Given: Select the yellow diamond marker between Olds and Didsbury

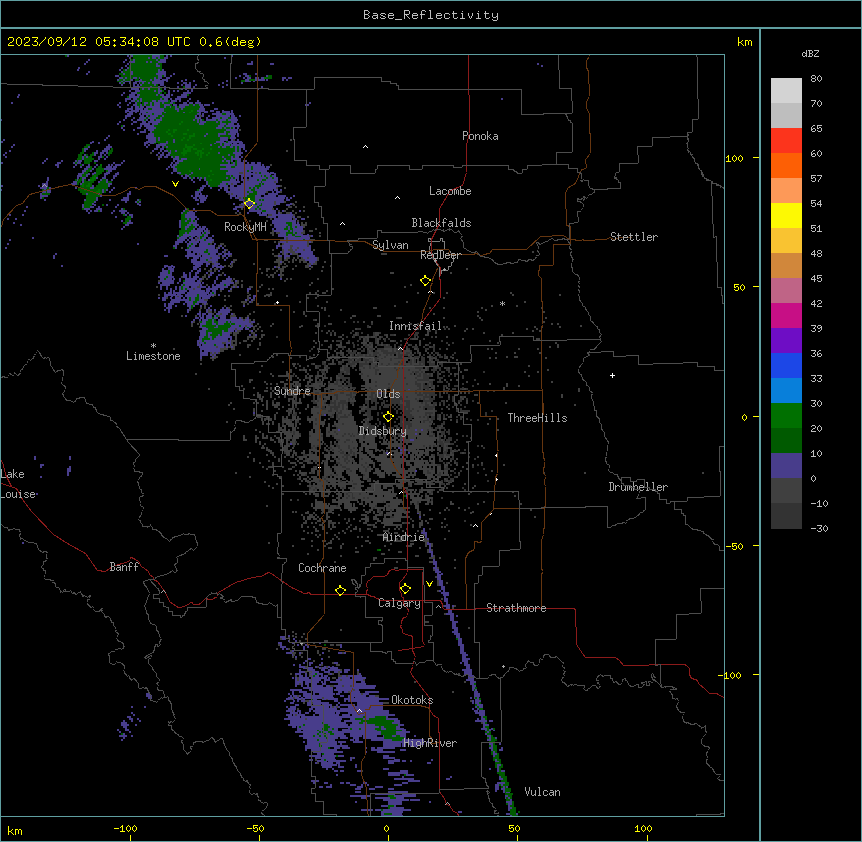Looking at the screenshot, I should pyautogui.click(x=388, y=416).
